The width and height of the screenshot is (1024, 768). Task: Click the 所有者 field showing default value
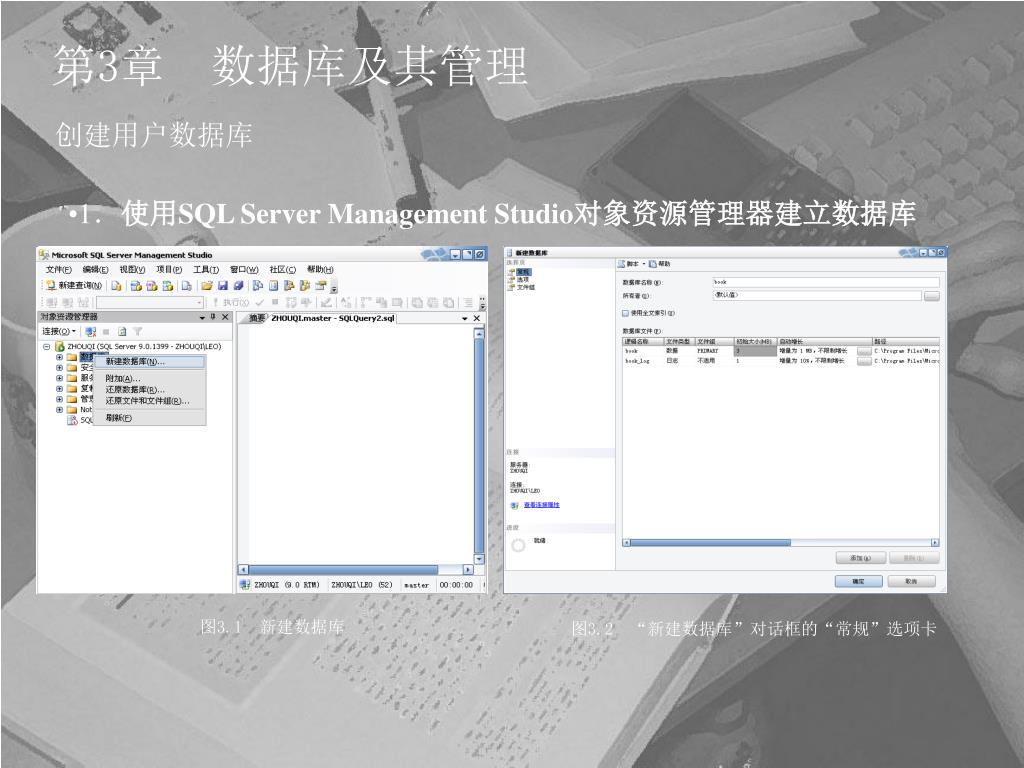pyautogui.click(x=817, y=295)
